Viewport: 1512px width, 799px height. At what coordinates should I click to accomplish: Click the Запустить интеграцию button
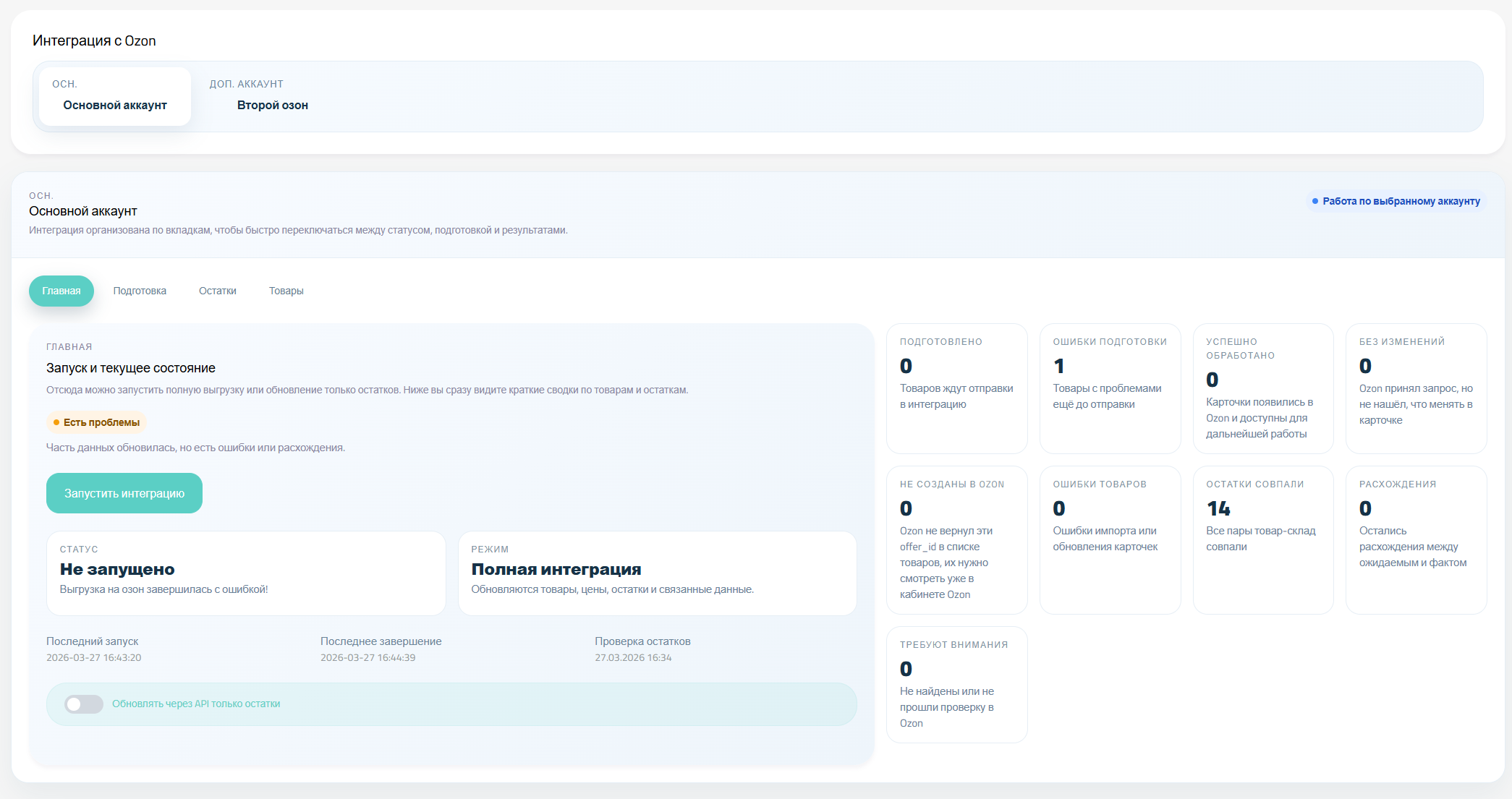tap(124, 493)
